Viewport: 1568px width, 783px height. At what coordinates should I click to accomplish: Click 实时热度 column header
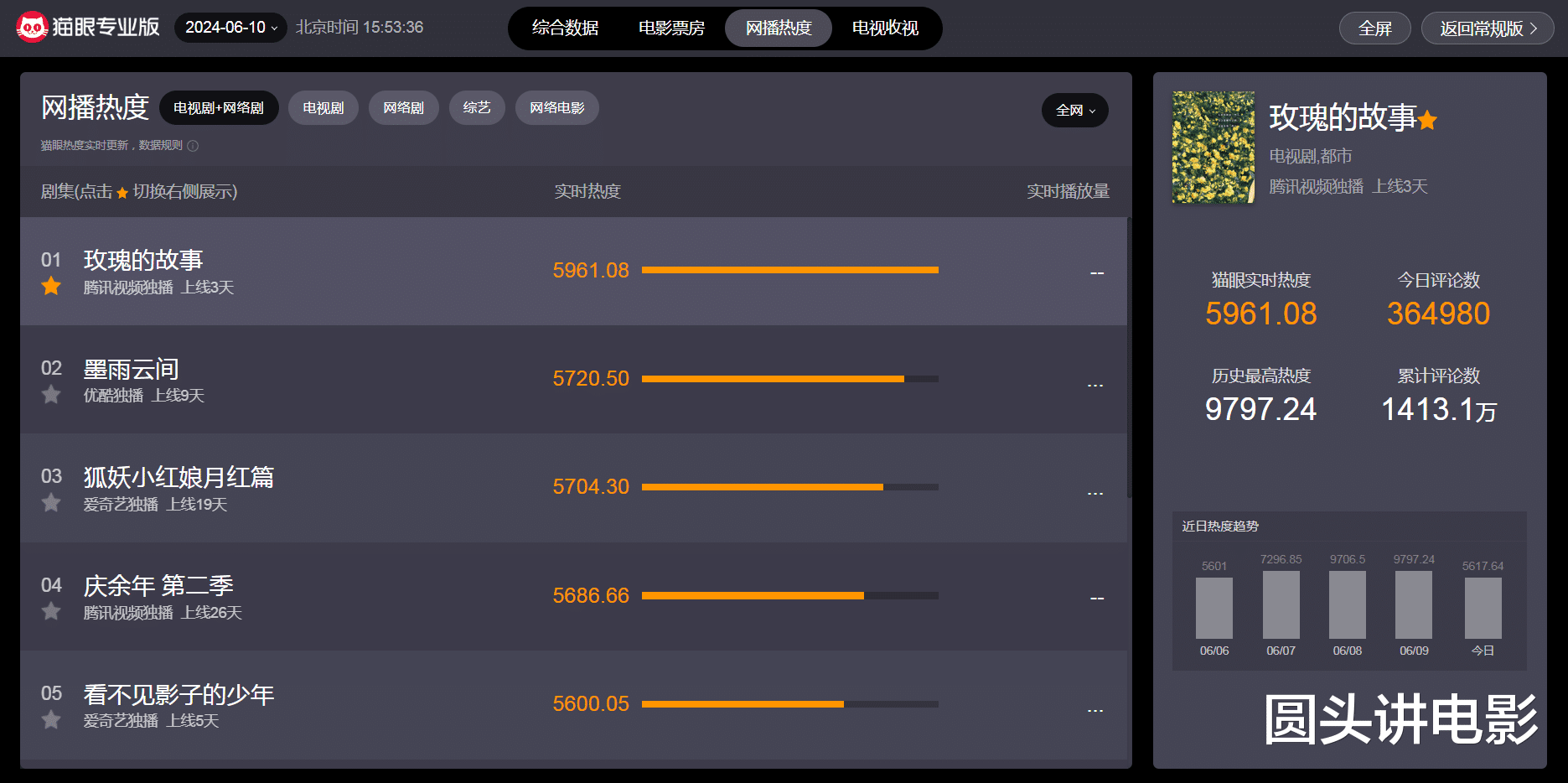pyautogui.click(x=587, y=191)
